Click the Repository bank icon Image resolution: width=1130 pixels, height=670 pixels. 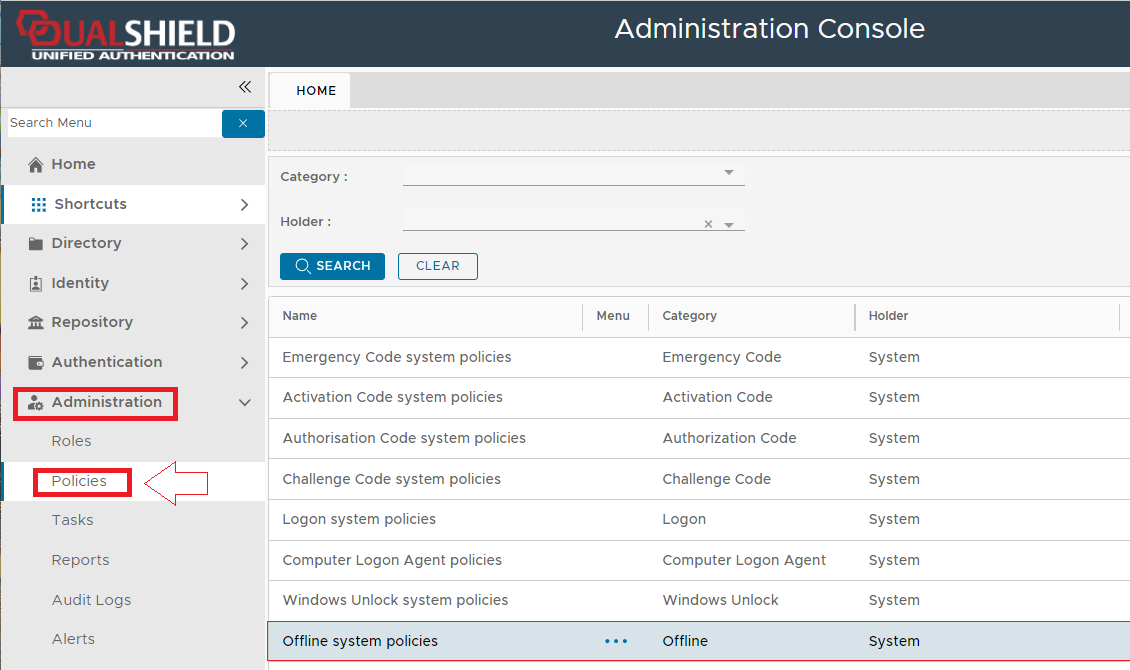point(36,322)
